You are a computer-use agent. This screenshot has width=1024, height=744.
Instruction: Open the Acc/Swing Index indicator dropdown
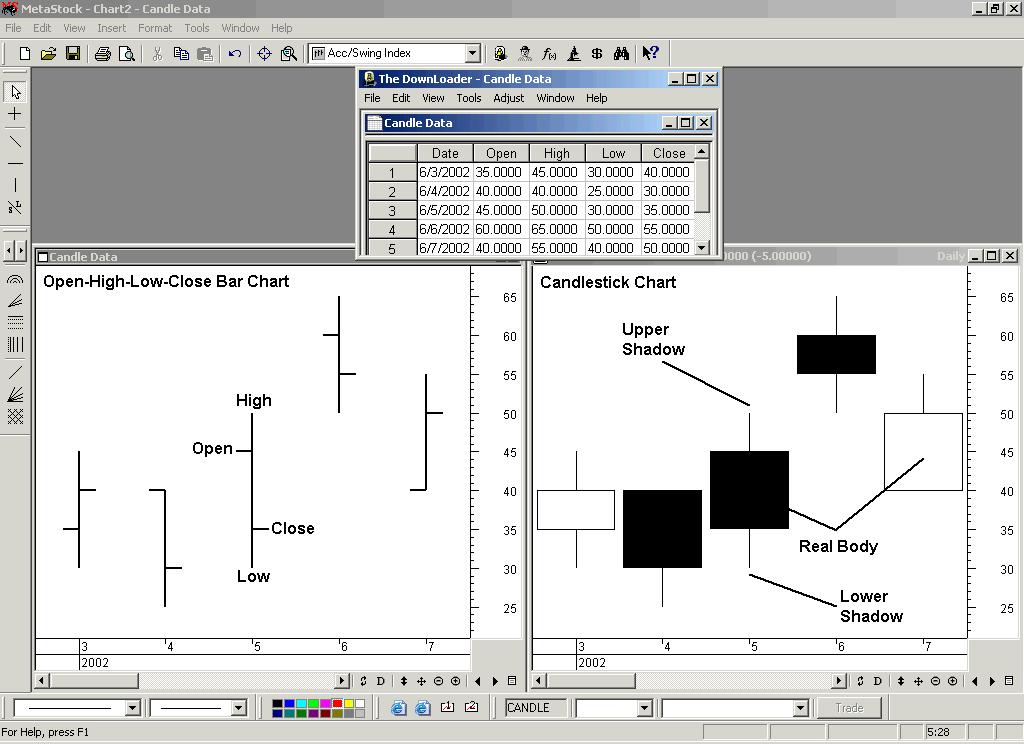pyautogui.click(x=474, y=53)
